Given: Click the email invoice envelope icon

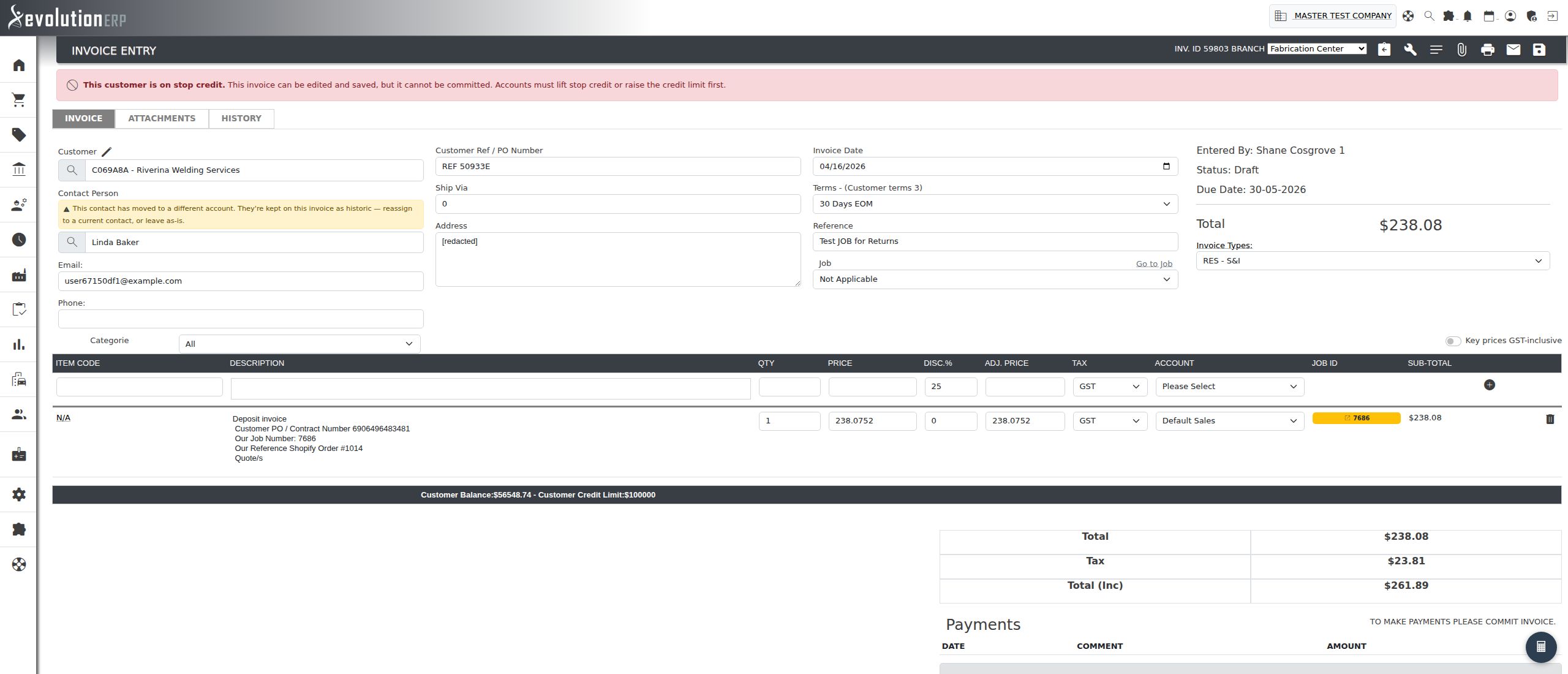Looking at the screenshot, I should [1513, 50].
